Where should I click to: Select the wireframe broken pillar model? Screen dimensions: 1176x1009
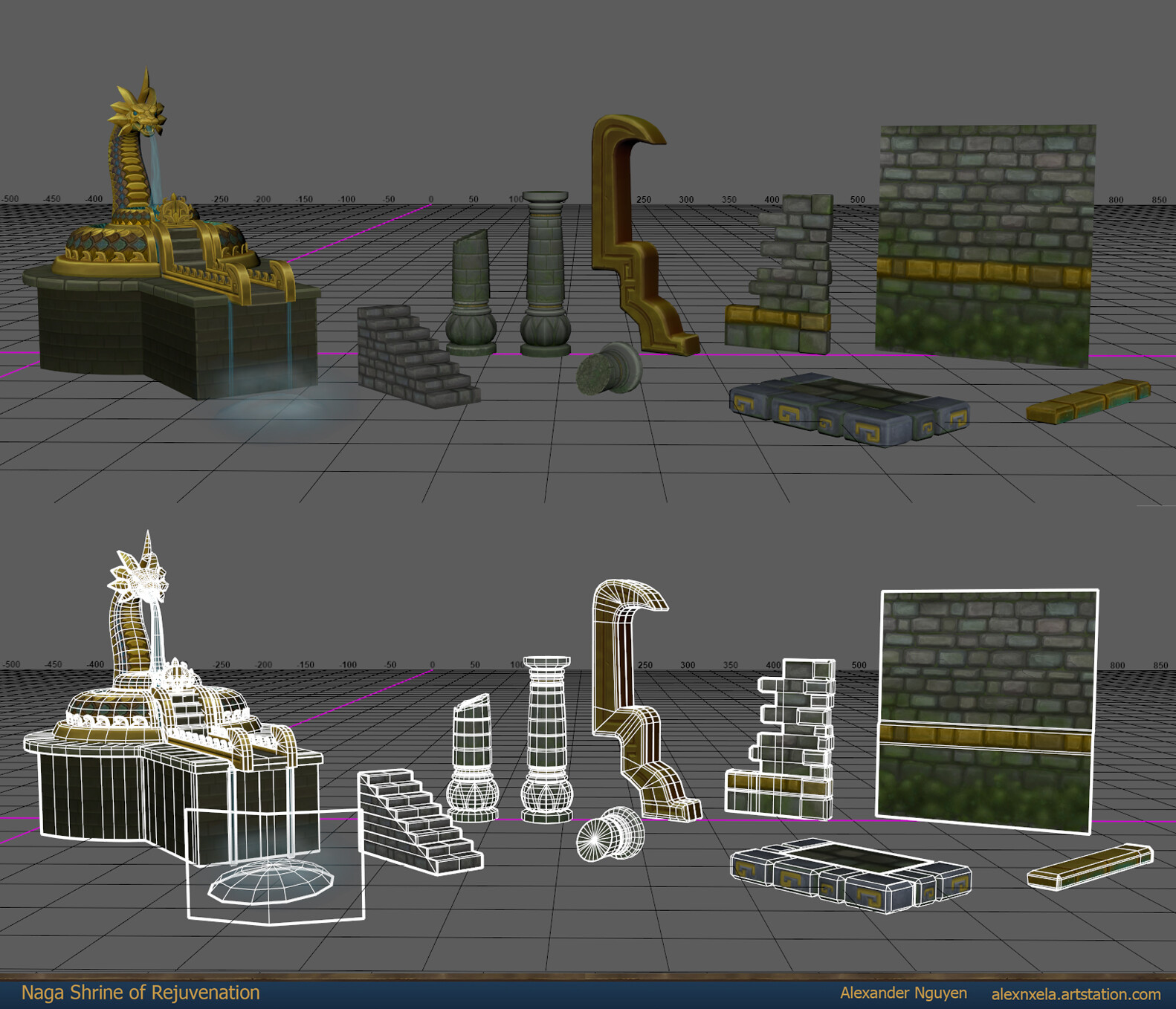(472, 758)
